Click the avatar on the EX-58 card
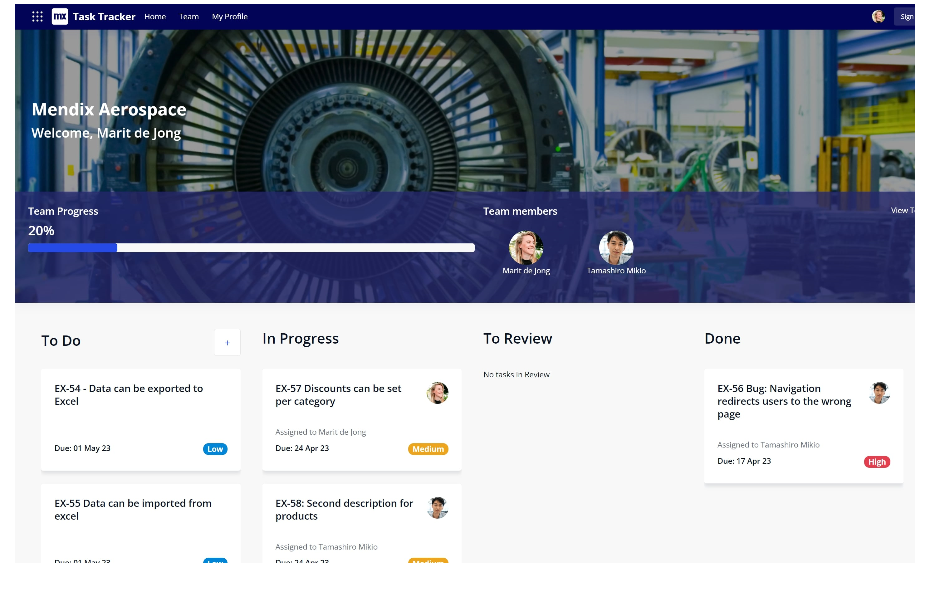 (x=437, y=508)
